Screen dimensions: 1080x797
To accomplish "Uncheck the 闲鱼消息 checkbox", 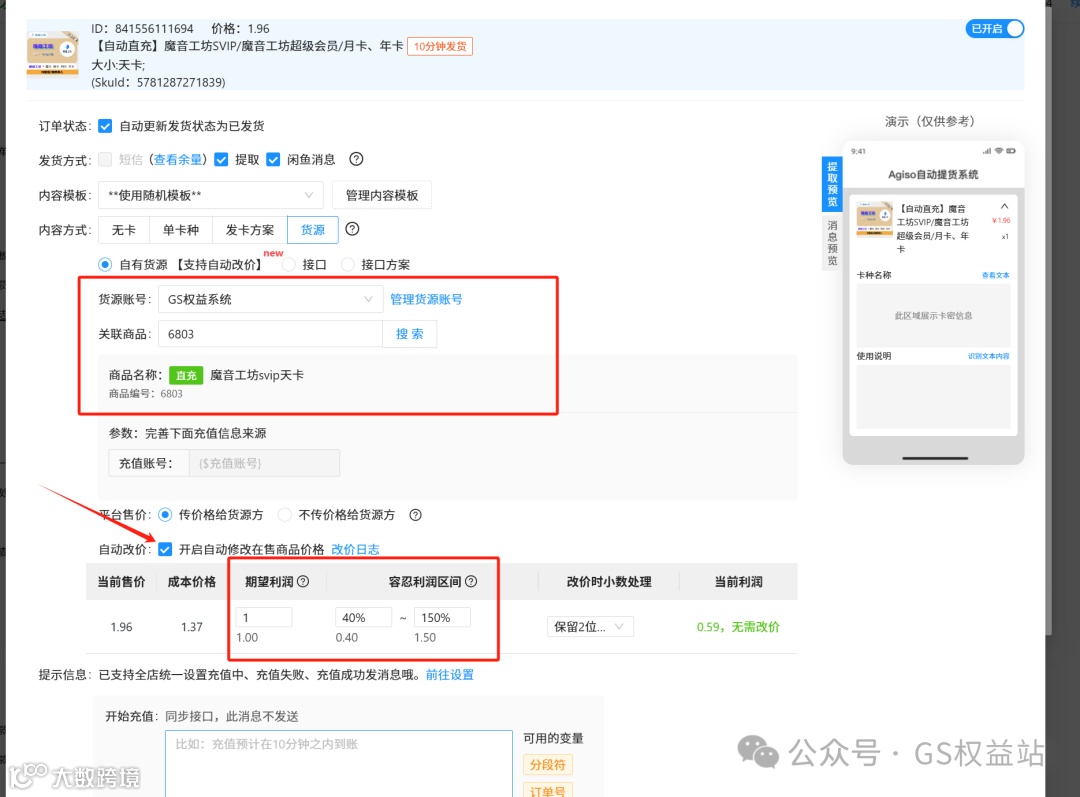I will point(273,160).
